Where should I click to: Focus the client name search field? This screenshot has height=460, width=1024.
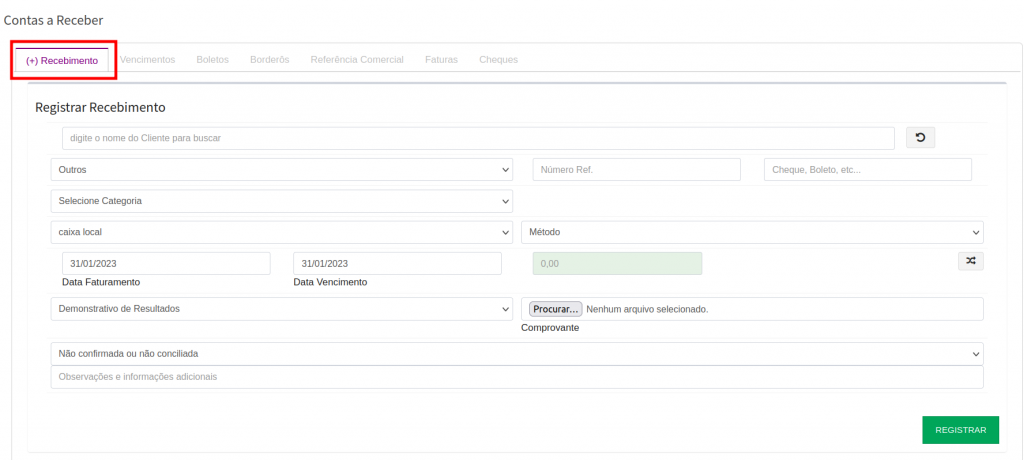pos(478,138)
